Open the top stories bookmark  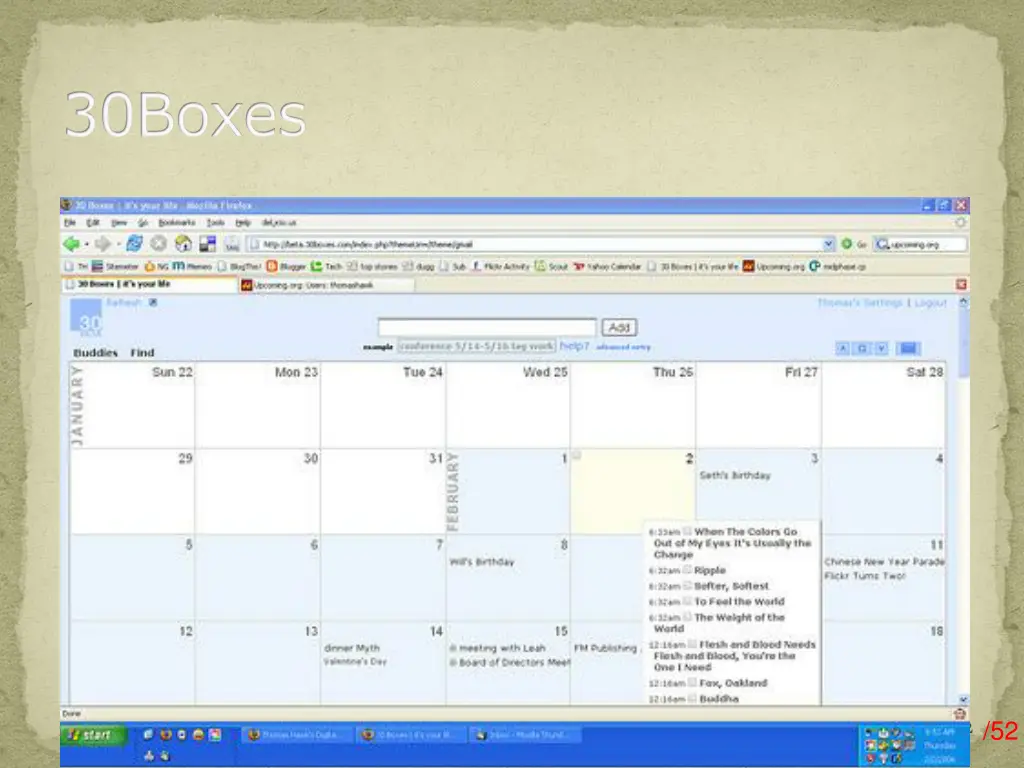click(x=372, y=266)
